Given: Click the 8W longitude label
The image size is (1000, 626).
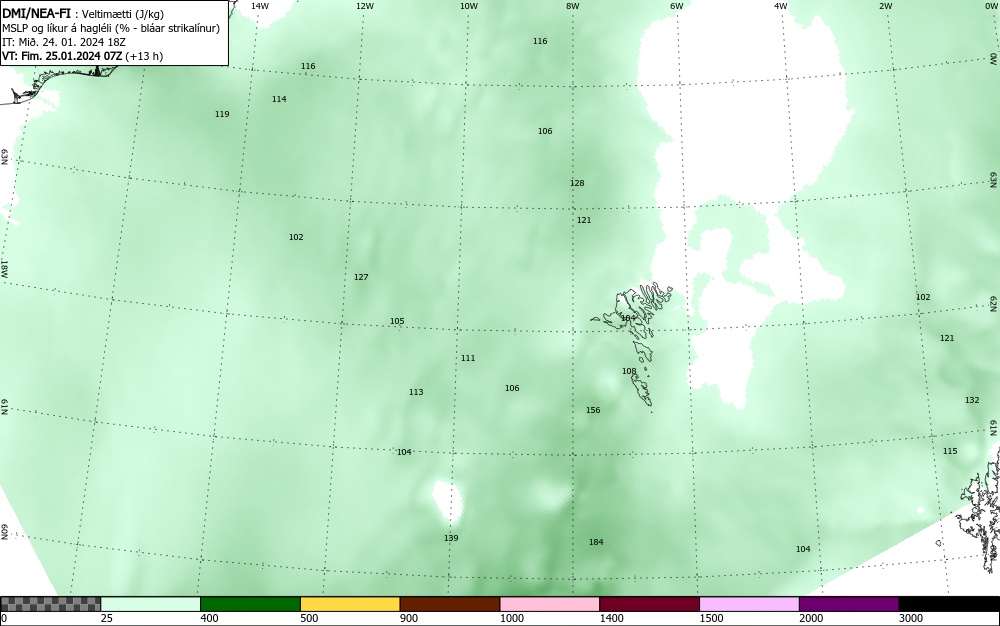Looking at the screenshot, I should pyautogui.click(x=573, y=6).
